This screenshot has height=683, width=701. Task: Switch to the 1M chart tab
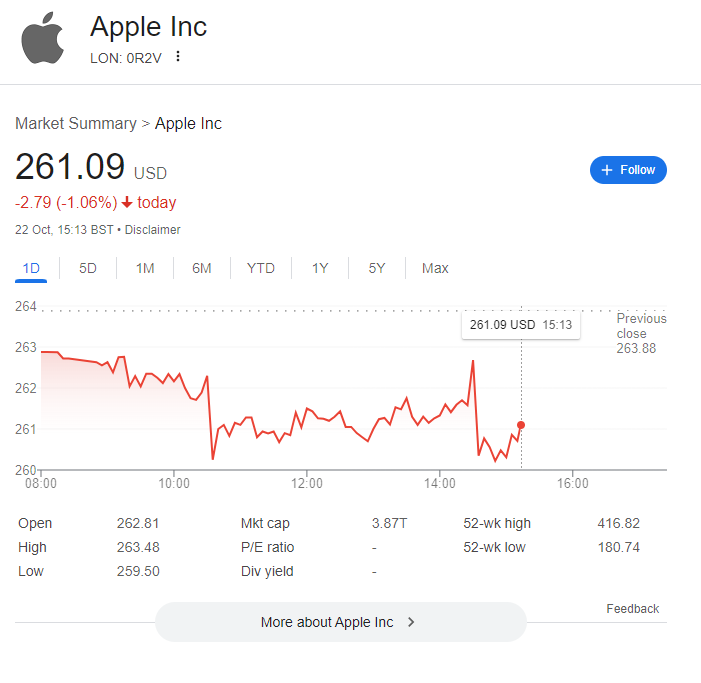pos(145,268)
